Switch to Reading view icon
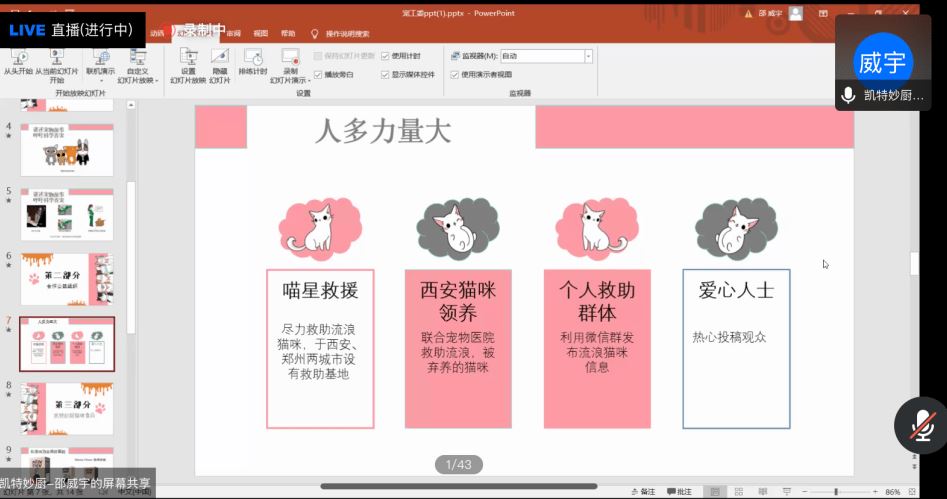 [x=763, y=492]
